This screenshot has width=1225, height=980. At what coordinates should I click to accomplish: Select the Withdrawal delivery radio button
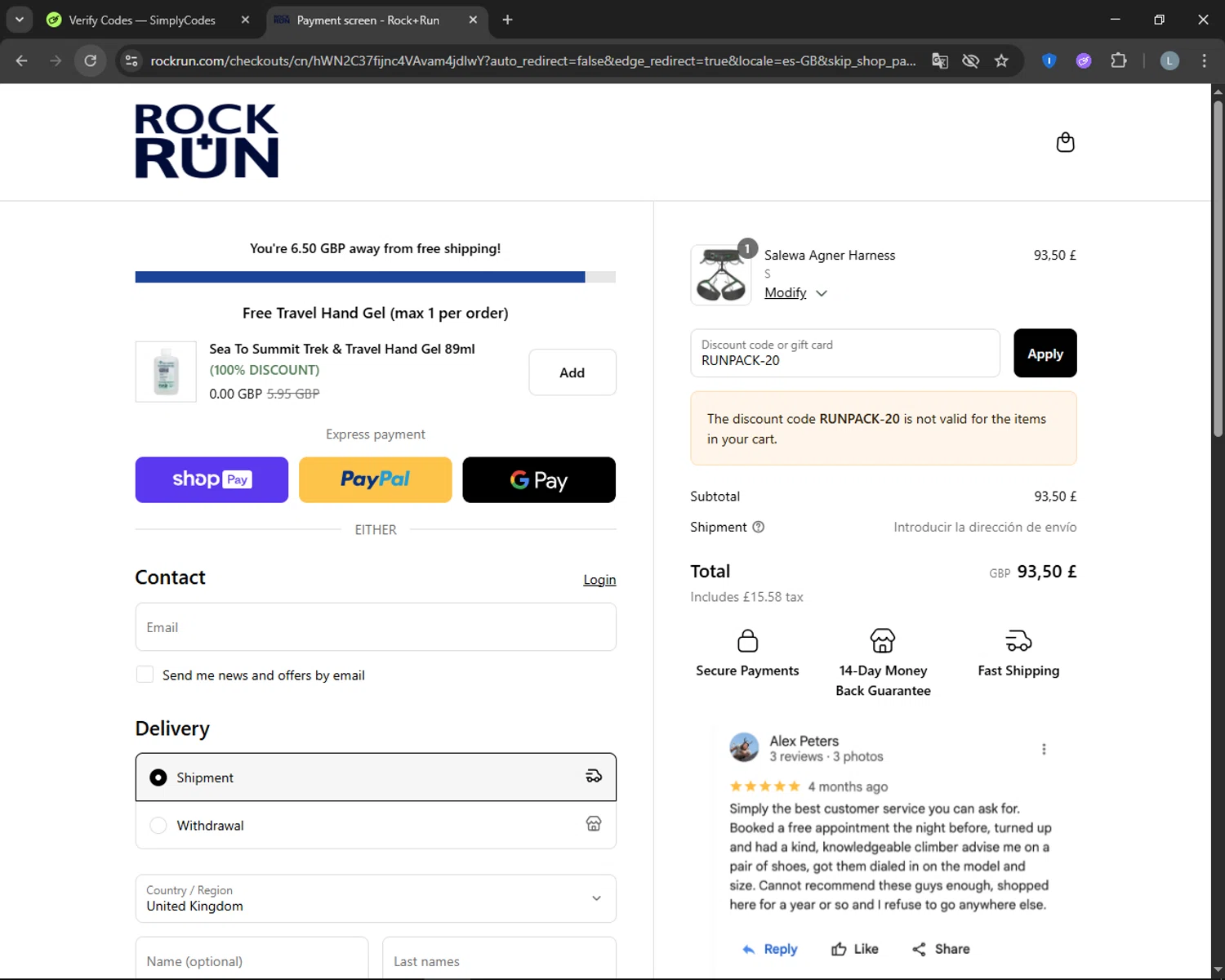click(x=158, y=825)
